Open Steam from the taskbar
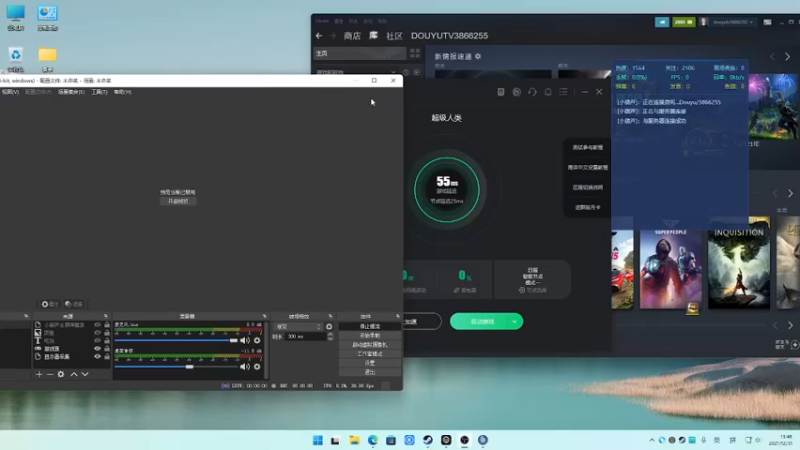The height and width of the screenshot is (450, 800). [x=428, y=440]
